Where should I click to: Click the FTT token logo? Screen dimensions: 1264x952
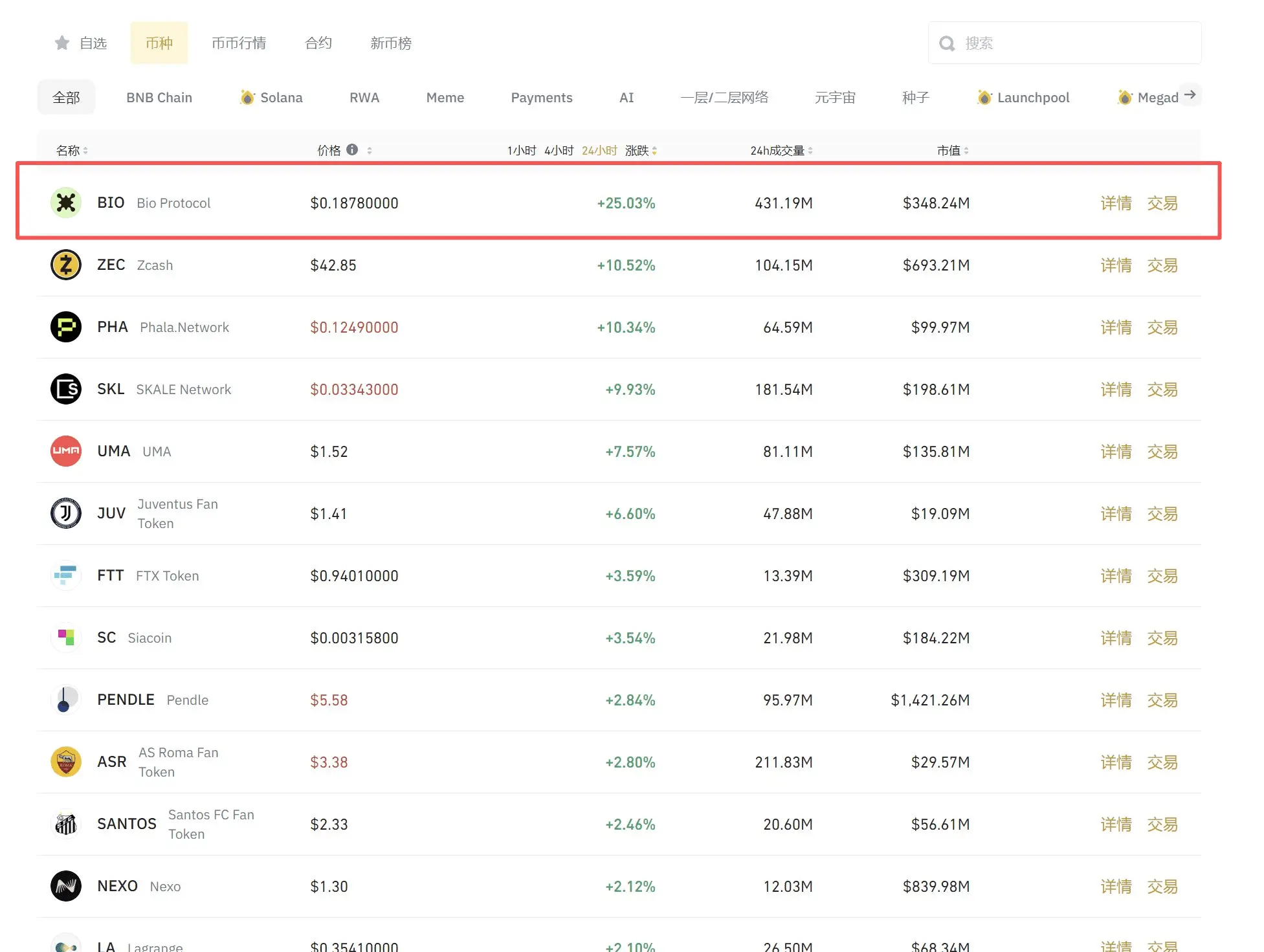[x=66, y=575]
